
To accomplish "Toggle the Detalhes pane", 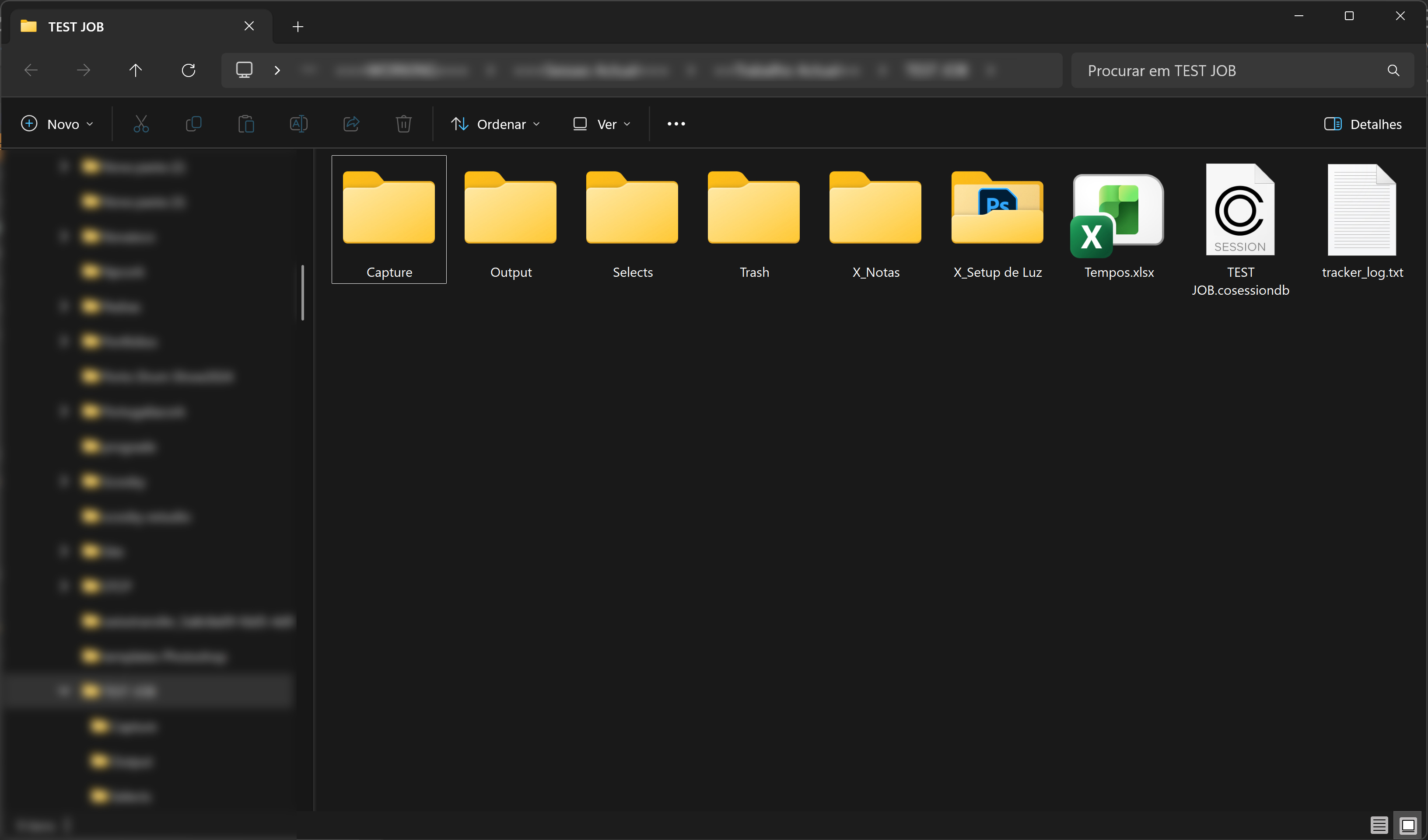I will click(1363, 124).
